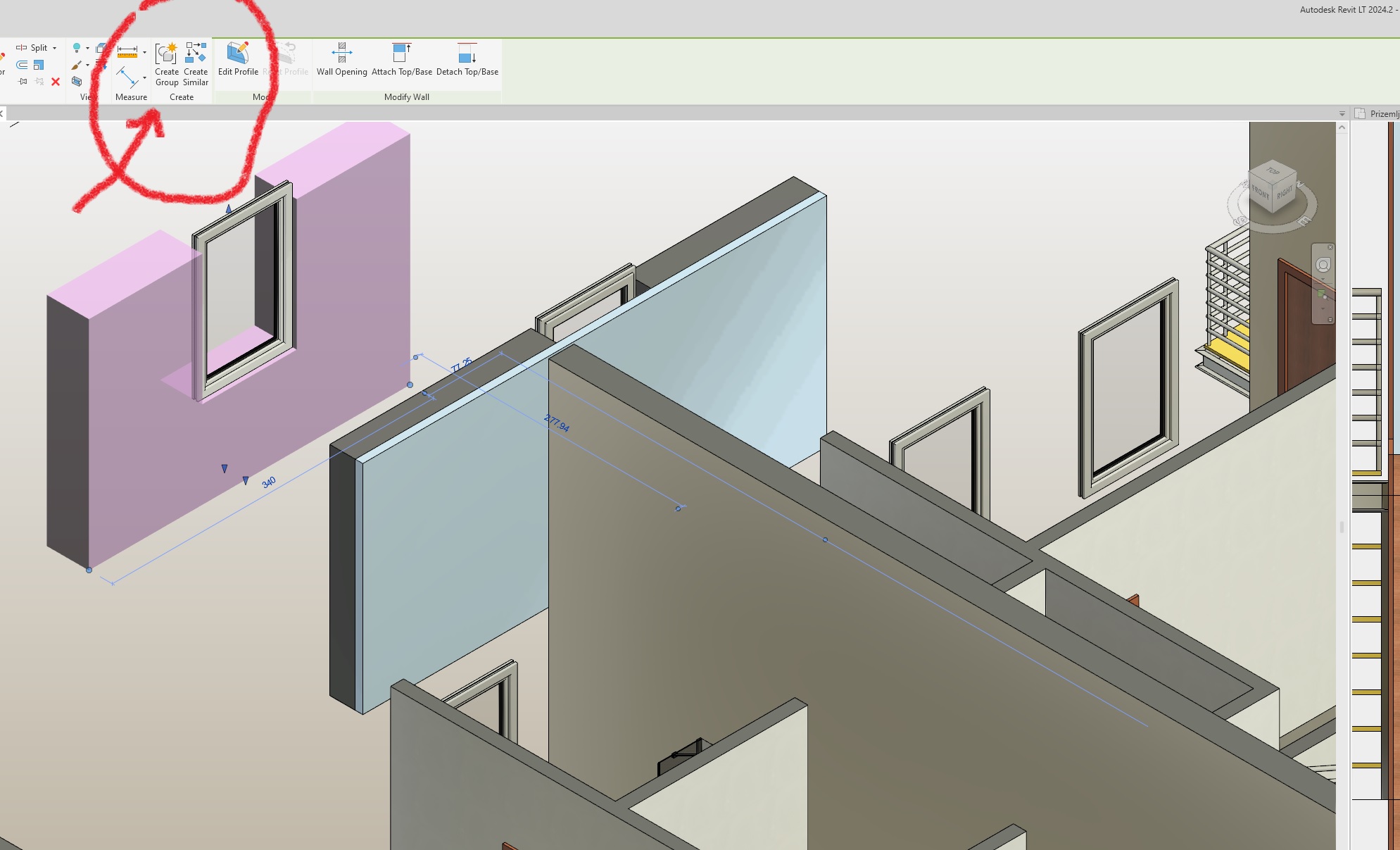
Task: Click the Pin element icon
Action: [22, 81]
